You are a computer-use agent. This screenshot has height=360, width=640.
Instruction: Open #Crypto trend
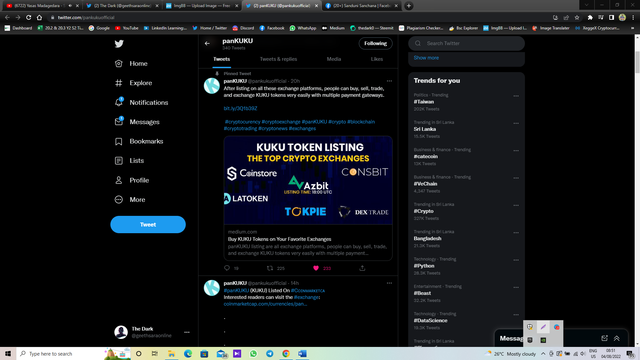coord(424,211)
